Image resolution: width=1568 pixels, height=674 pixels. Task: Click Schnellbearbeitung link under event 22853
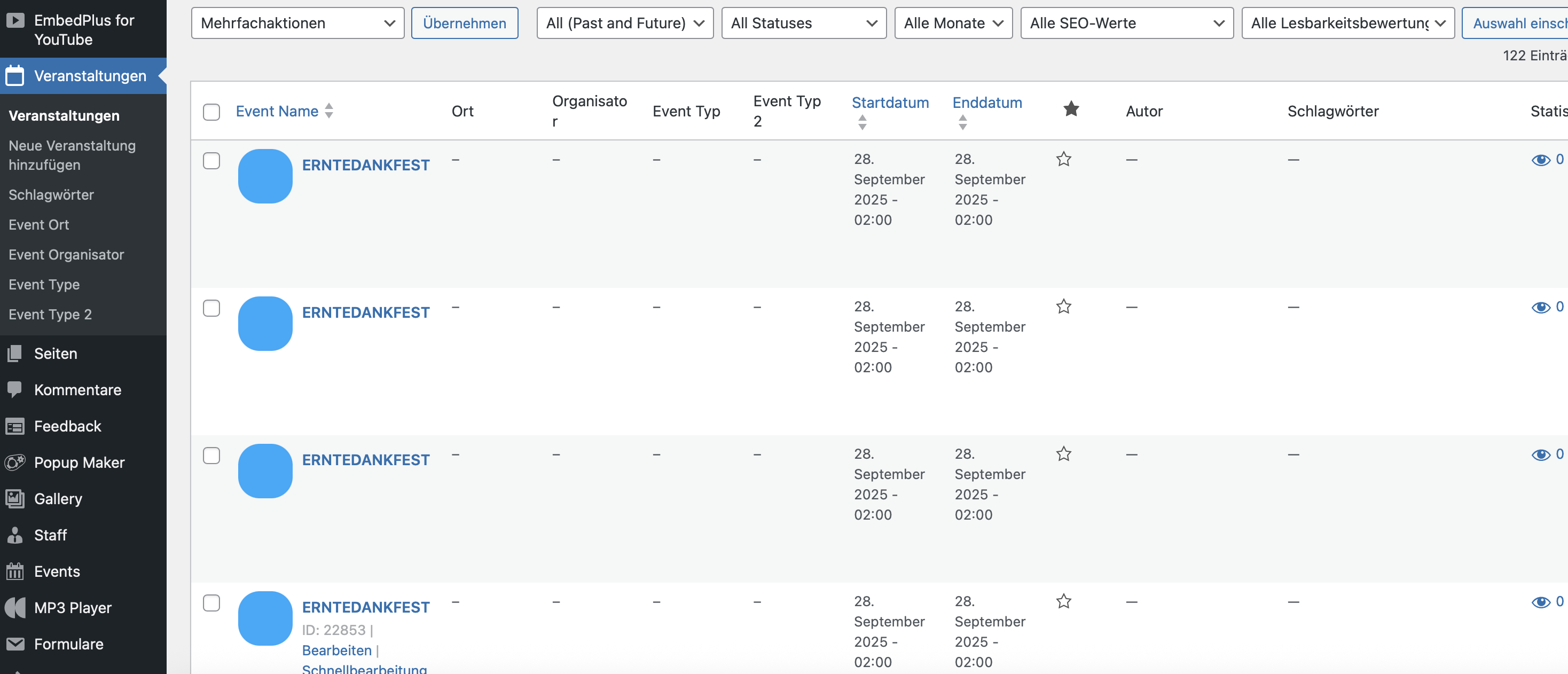coord(365,669)
